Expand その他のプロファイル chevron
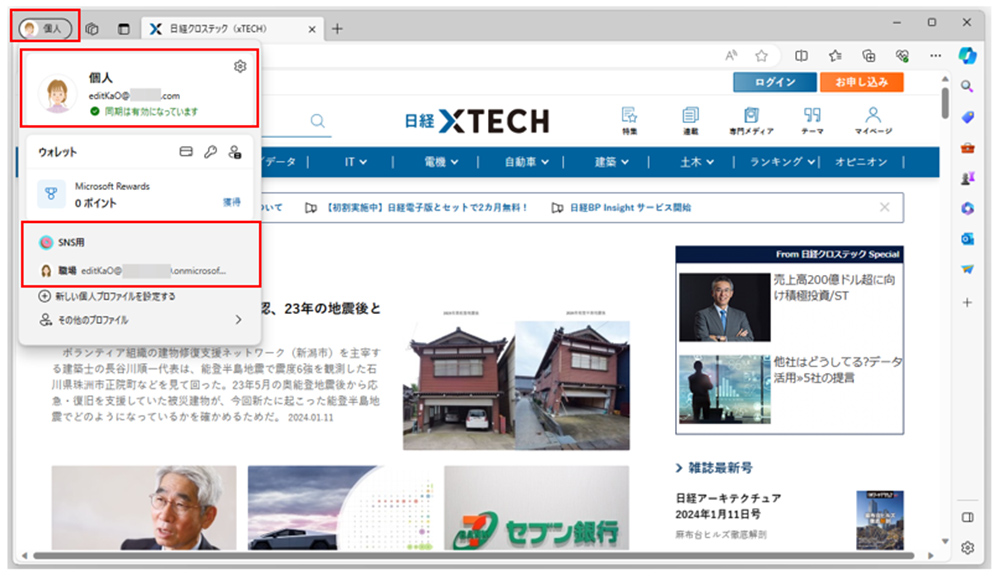 pos(238,319)
